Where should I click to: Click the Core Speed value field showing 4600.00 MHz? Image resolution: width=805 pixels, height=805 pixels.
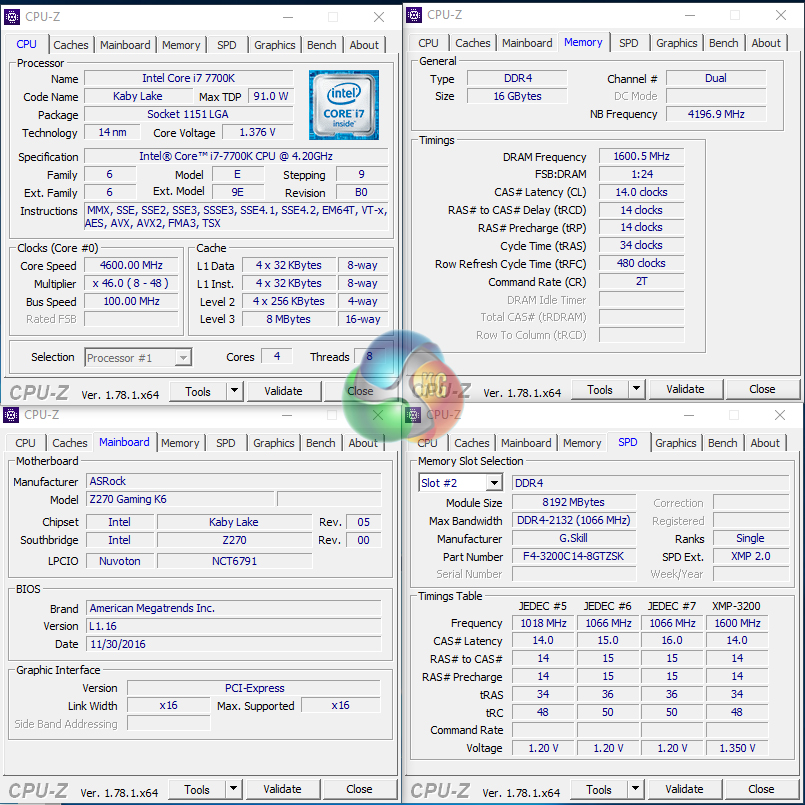click(x=131, y=265)
